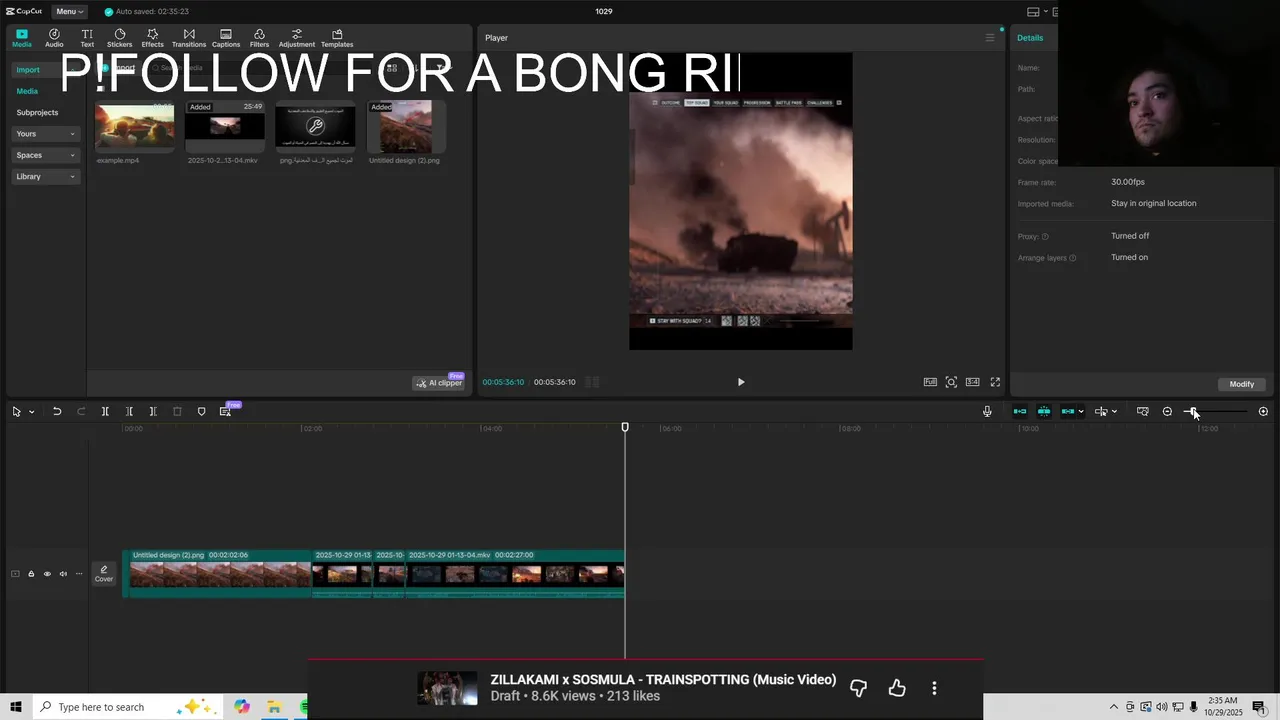Select the 2025-10-29 01-13-04.mkv timeline clip
Screen dimensions: 1280x720
pyautogui.click(x=514, y=574)
